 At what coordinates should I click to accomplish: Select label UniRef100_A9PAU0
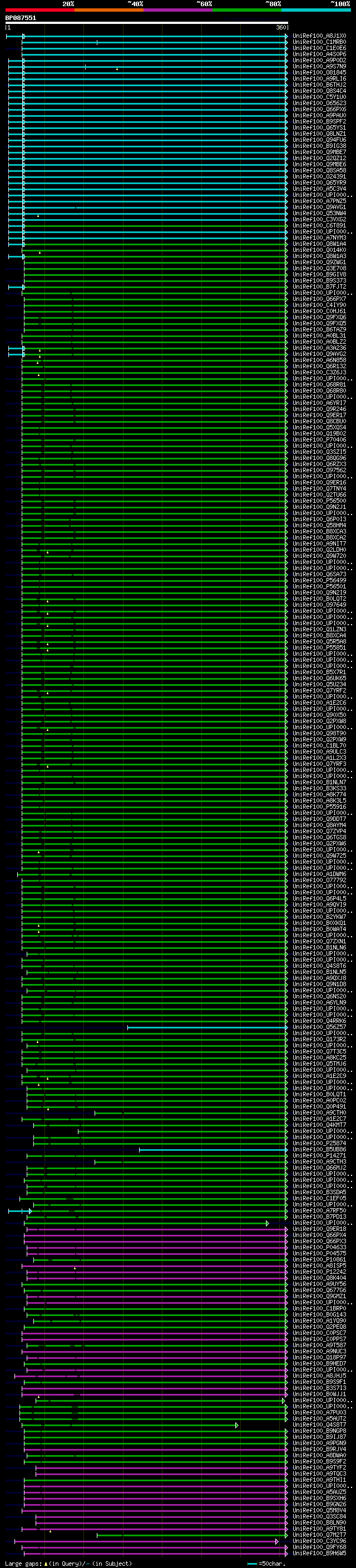coord(319,115)
